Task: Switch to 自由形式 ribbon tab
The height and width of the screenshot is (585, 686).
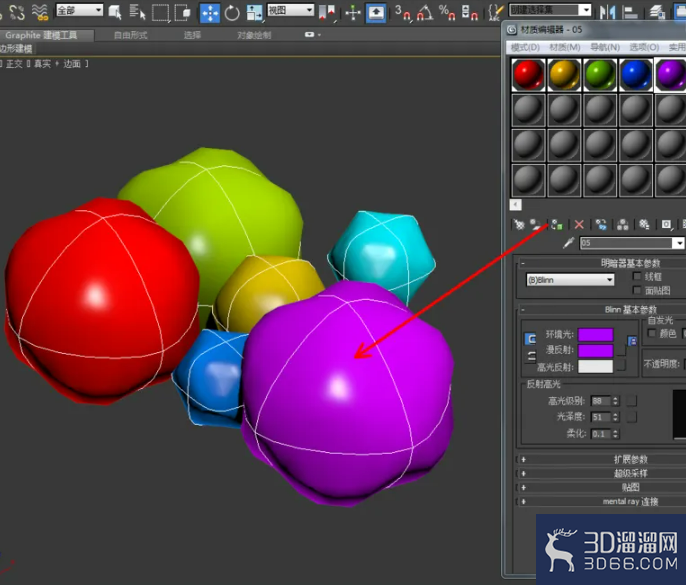Action: 131,35
